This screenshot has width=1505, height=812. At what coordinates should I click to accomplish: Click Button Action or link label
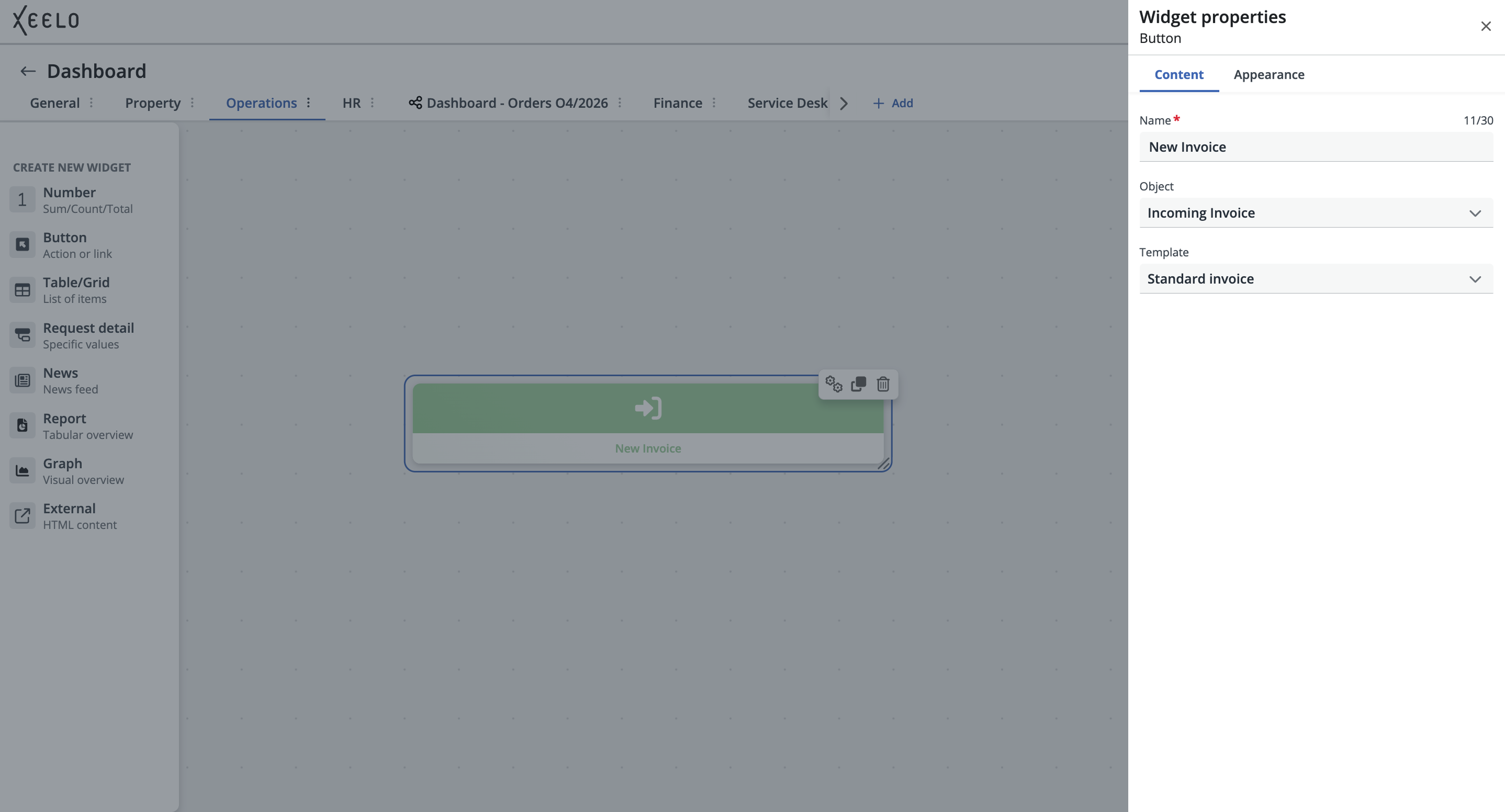tap(77, 245)
